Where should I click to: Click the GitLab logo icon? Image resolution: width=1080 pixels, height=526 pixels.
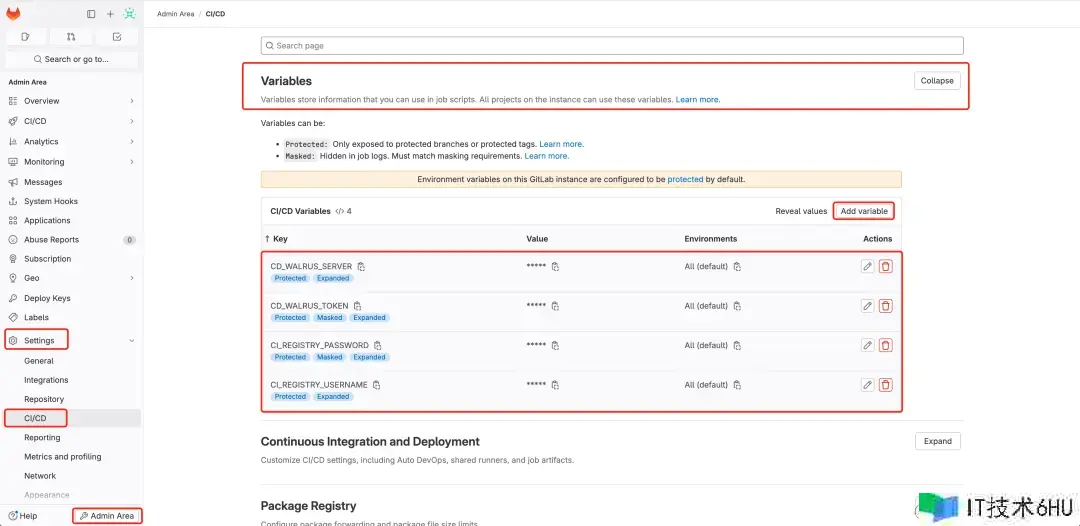[x=13, y=14]
